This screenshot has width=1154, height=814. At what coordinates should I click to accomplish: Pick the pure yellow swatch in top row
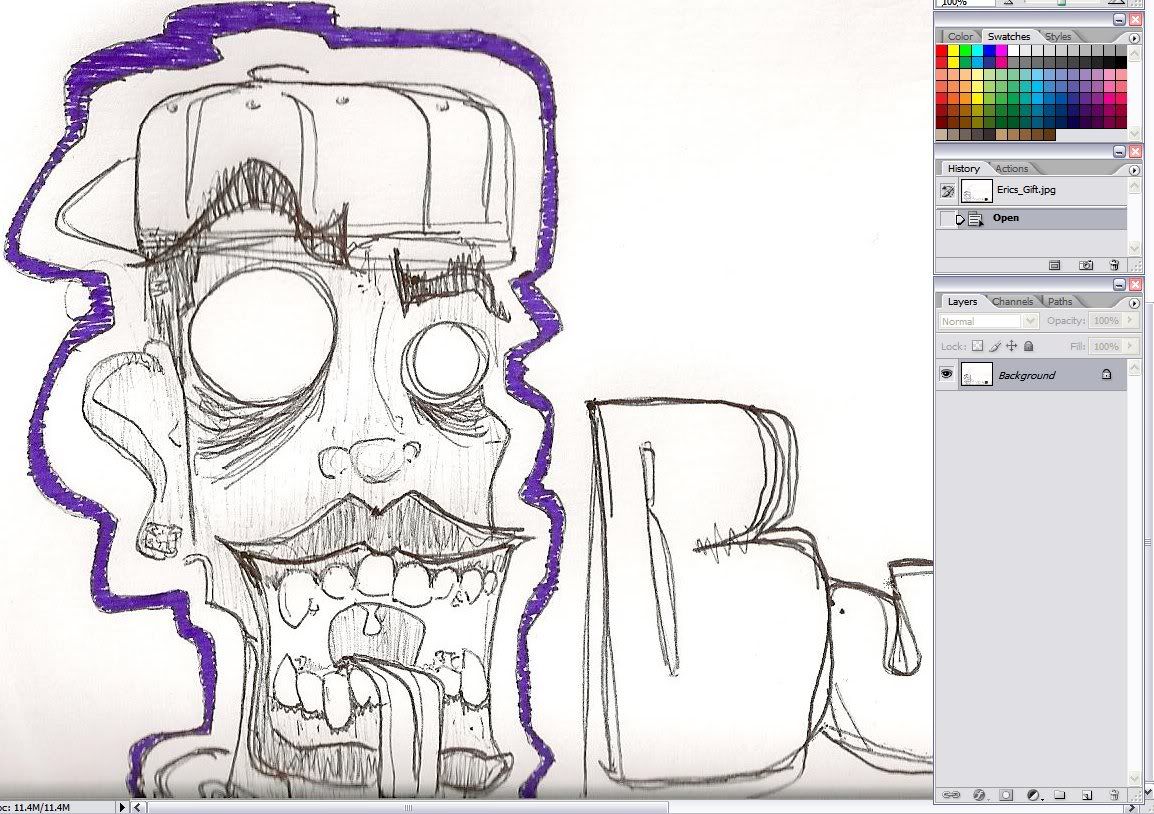954,51
